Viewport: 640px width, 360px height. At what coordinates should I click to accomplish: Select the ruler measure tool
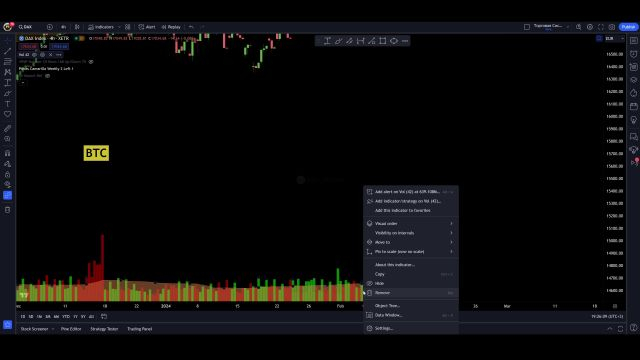tap(7, 129)
